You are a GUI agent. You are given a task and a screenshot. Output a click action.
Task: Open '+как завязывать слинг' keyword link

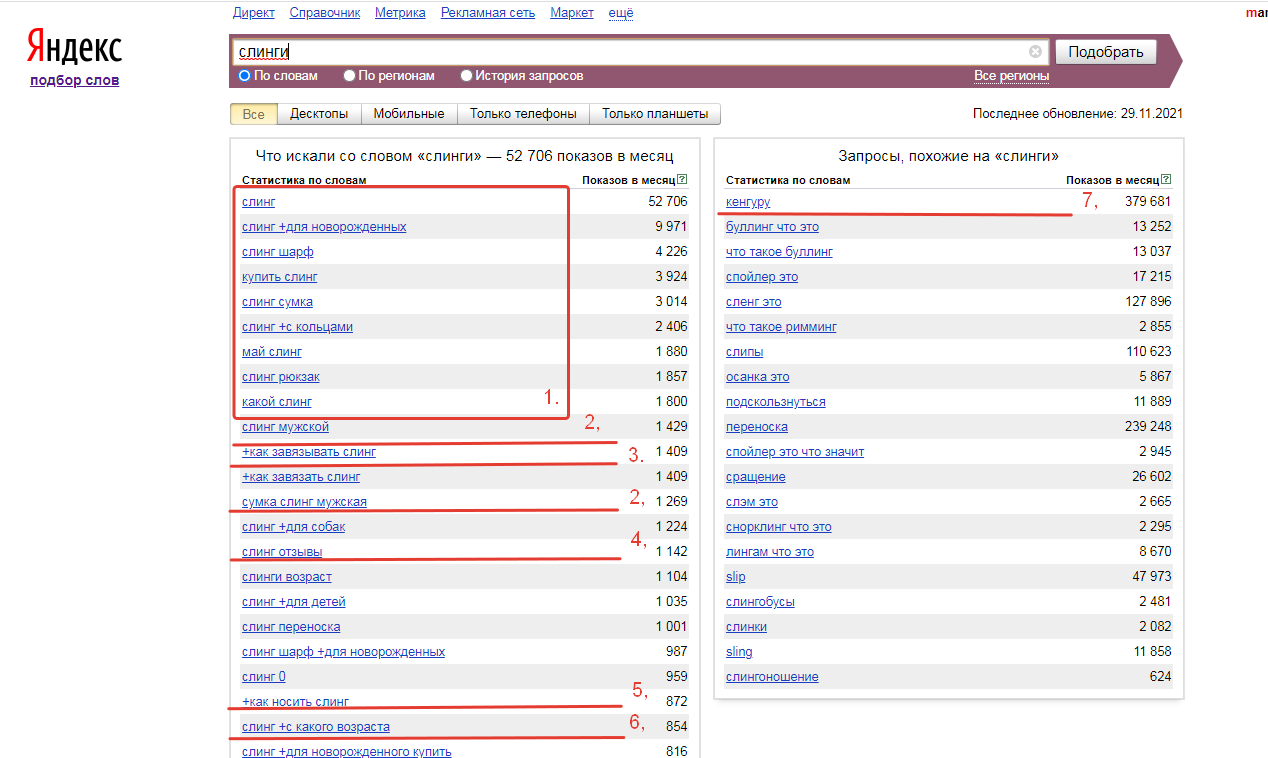pyautogui.click(x=309, y=452)
